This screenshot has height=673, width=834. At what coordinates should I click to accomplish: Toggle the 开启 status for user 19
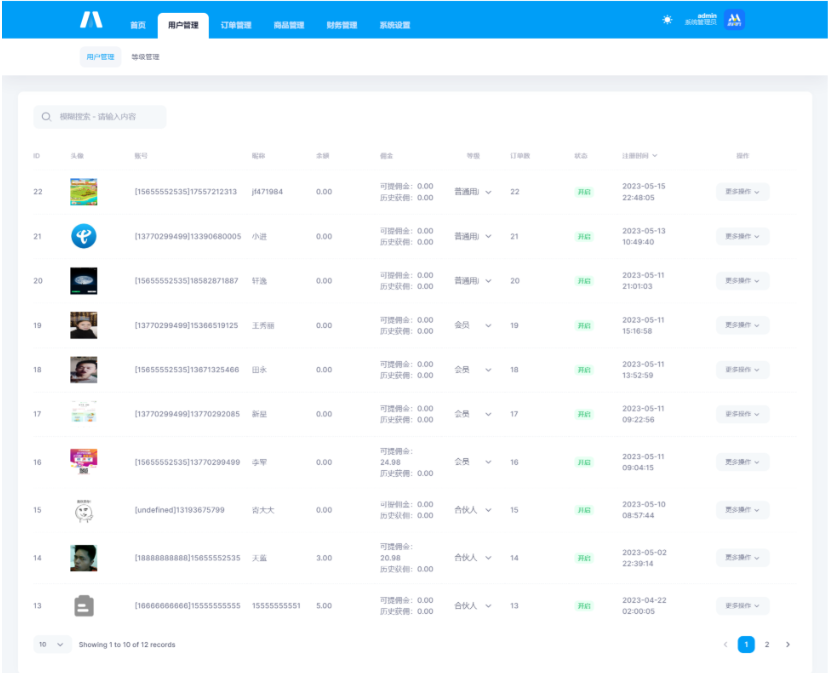(x=584, y=326)
